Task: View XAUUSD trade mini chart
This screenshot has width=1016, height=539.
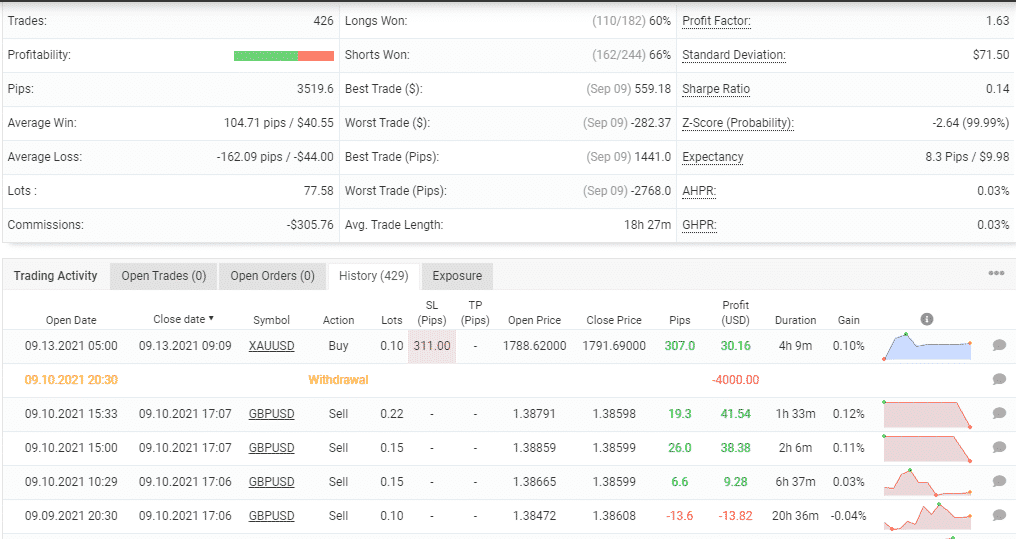Action: (927, 347)
